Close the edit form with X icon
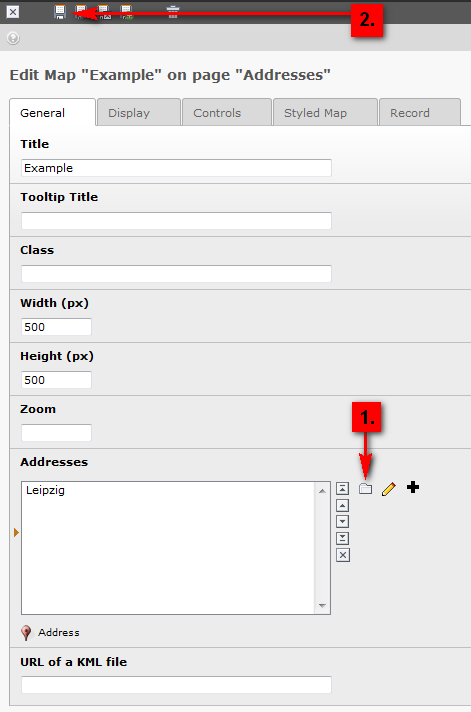This screenshot has height=712, width=471. (x=13, y=12)
